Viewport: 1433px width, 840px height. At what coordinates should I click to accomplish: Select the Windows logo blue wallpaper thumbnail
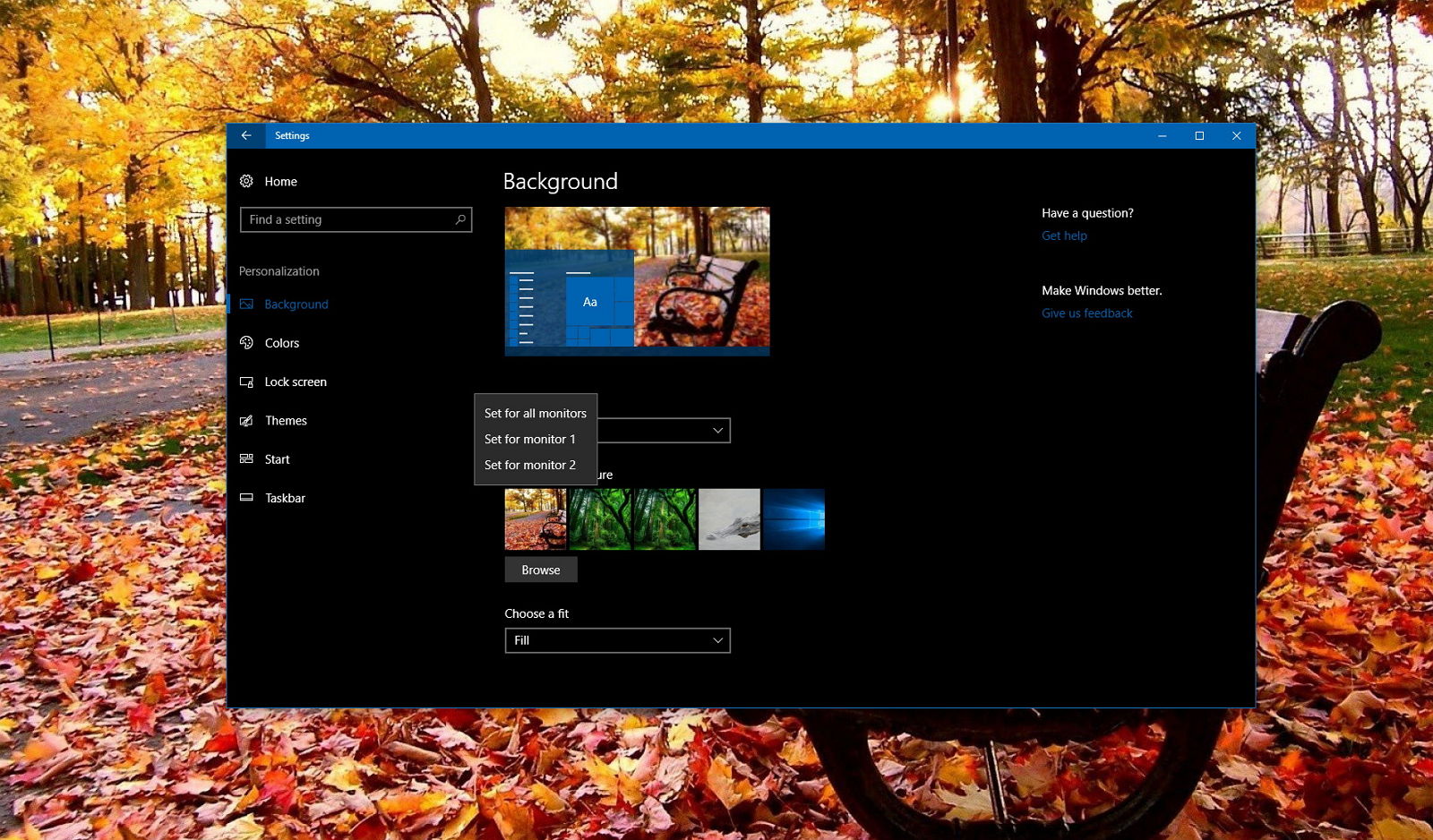794,519
